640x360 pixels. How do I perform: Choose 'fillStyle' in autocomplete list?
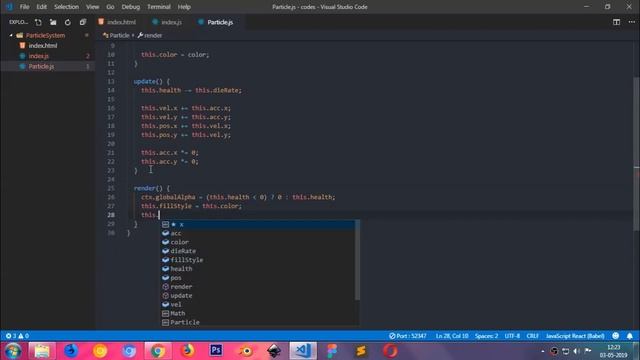pyautogui.click(x=258, y=260)
